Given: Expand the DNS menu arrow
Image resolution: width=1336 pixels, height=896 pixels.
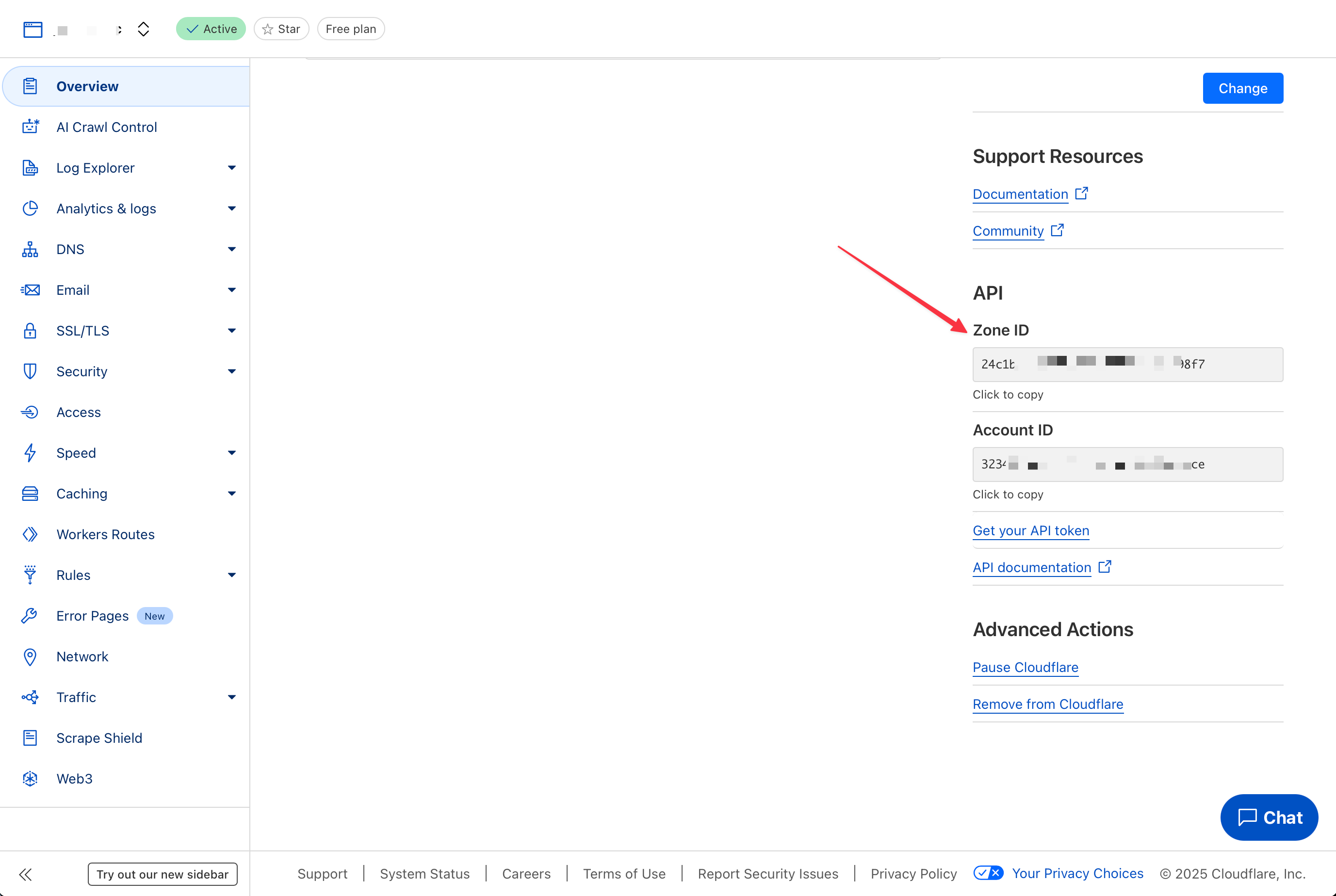Looking at the screenshot, I should point(231,249).
